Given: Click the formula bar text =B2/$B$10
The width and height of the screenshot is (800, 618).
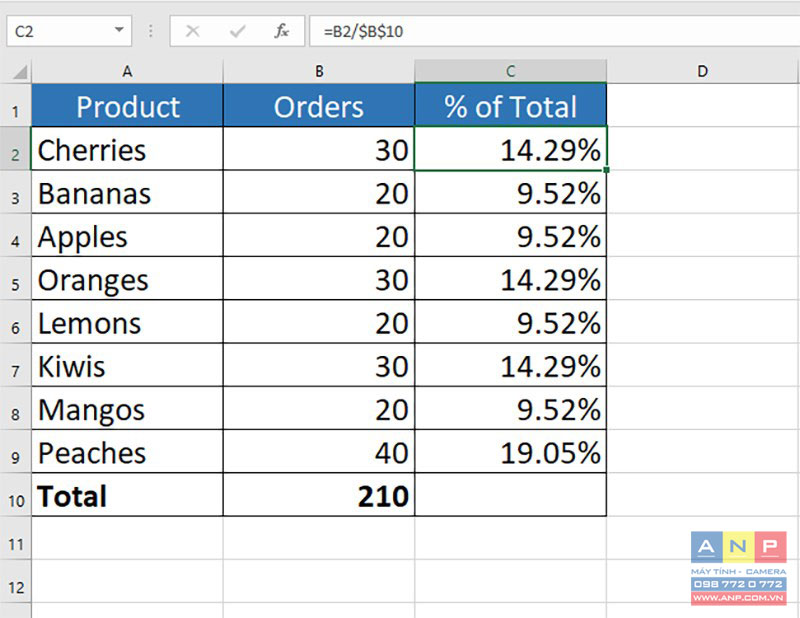Looking at the screenshot, I should (x=363, y=32).
